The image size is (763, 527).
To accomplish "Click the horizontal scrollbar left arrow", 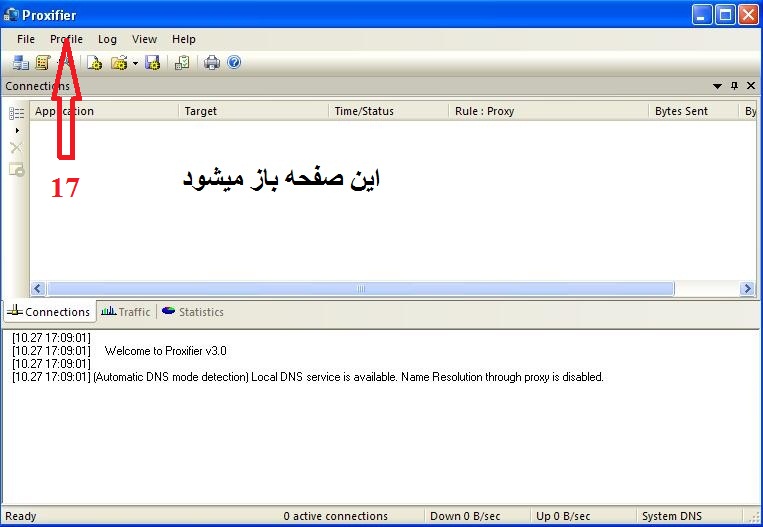I will point(38,289).
